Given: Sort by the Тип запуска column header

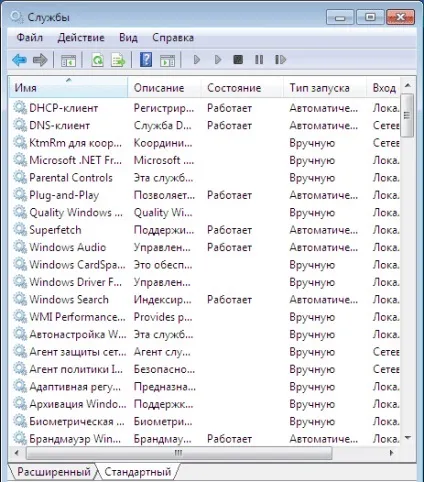Looking at the screenshot, I should click(x=325, y=87).
